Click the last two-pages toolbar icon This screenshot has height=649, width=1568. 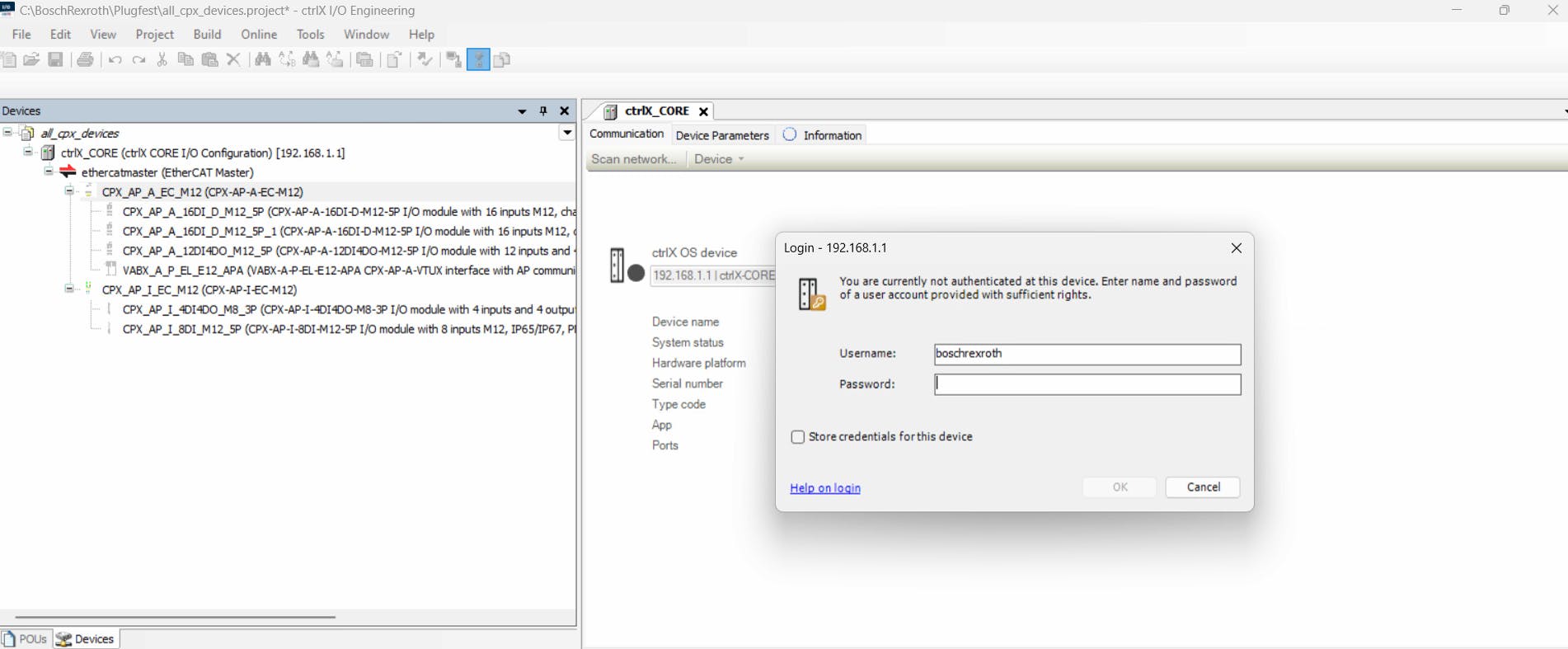tap(502, 59)
